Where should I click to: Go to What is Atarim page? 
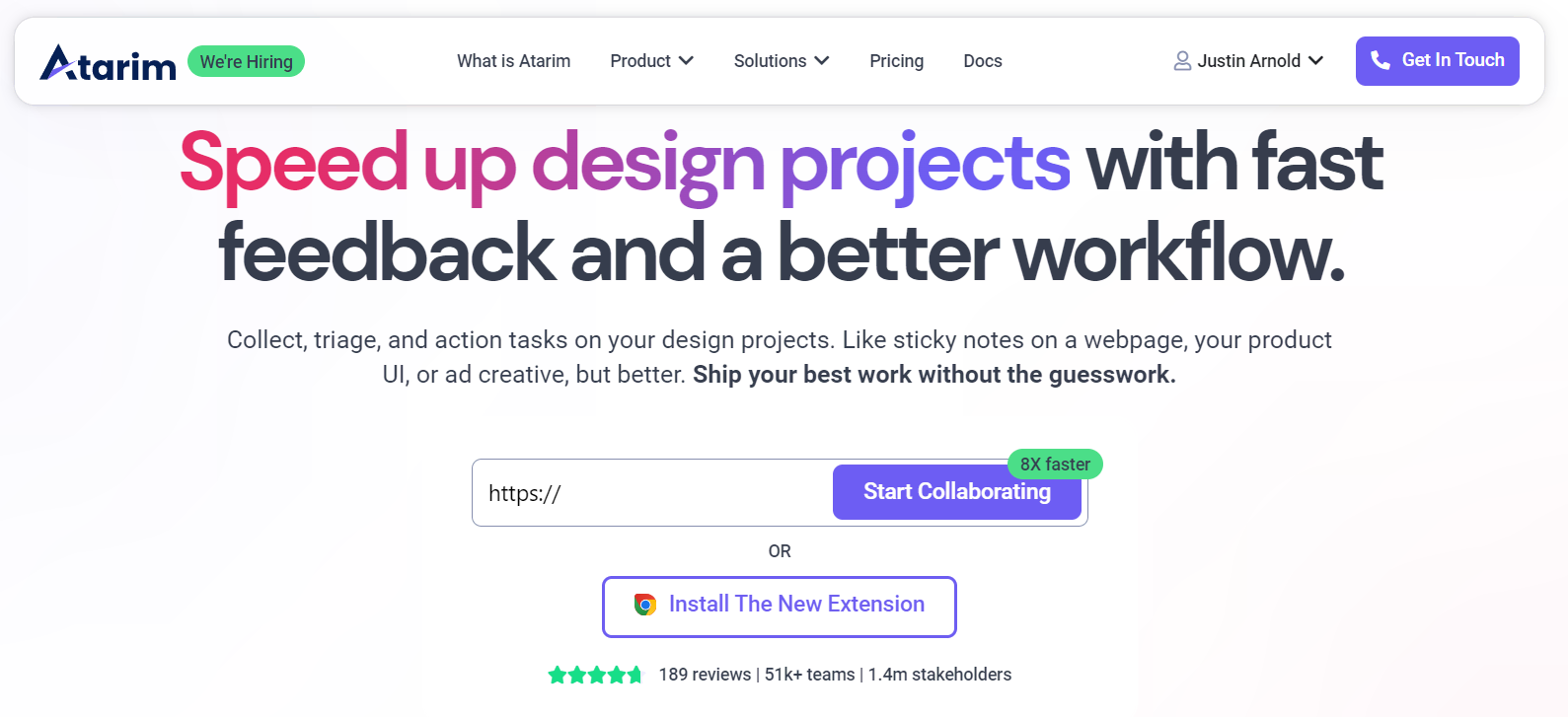pyautogui.click(x=513, y=61)
